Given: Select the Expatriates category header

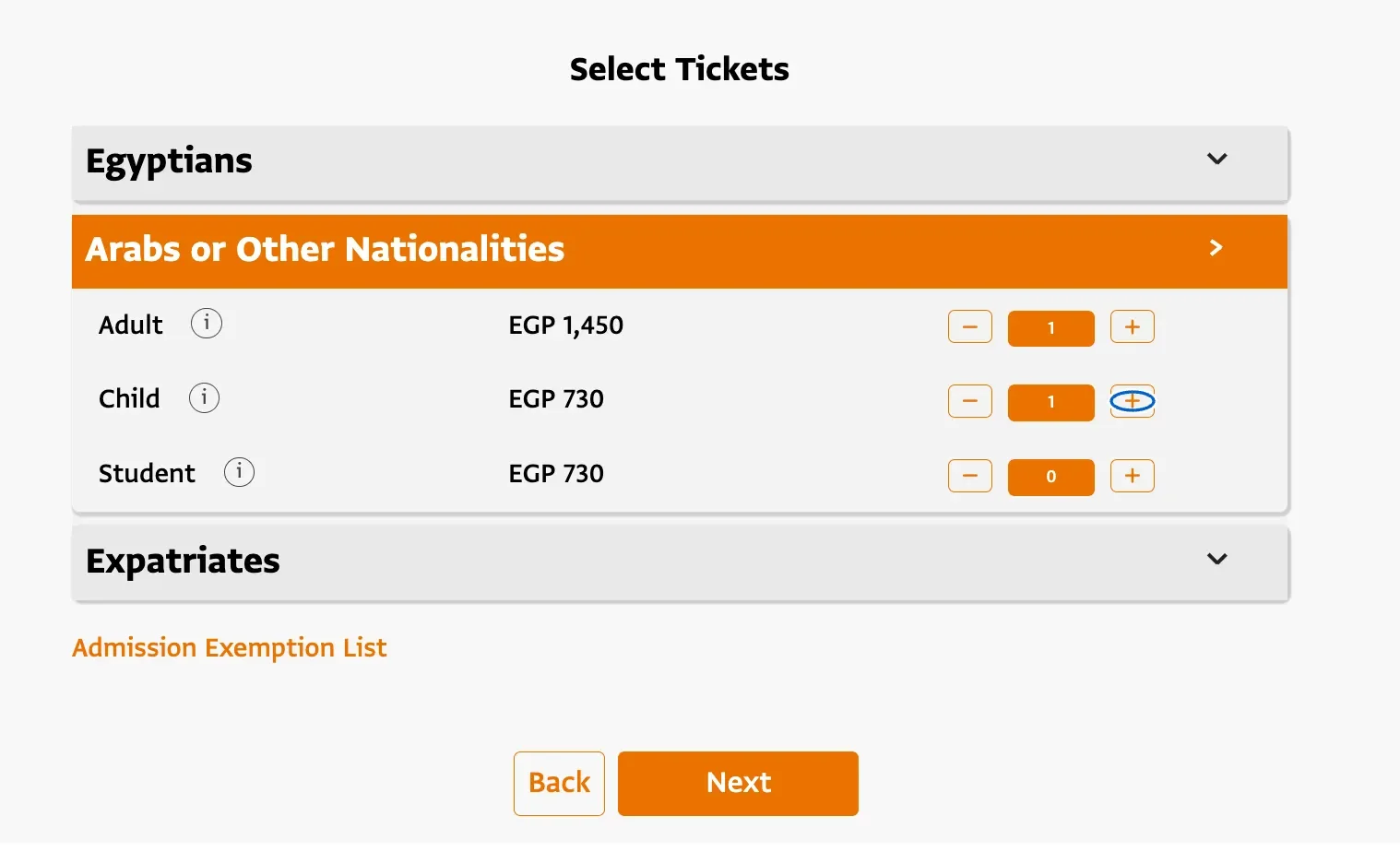Looking at the screenshot, I should [183, 562].
